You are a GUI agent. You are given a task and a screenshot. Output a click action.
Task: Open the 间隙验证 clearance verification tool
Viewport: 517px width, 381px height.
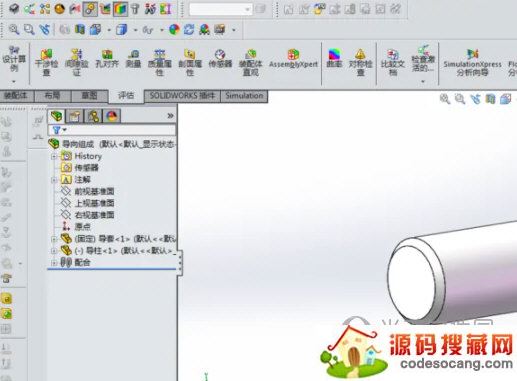pos(77,62)
